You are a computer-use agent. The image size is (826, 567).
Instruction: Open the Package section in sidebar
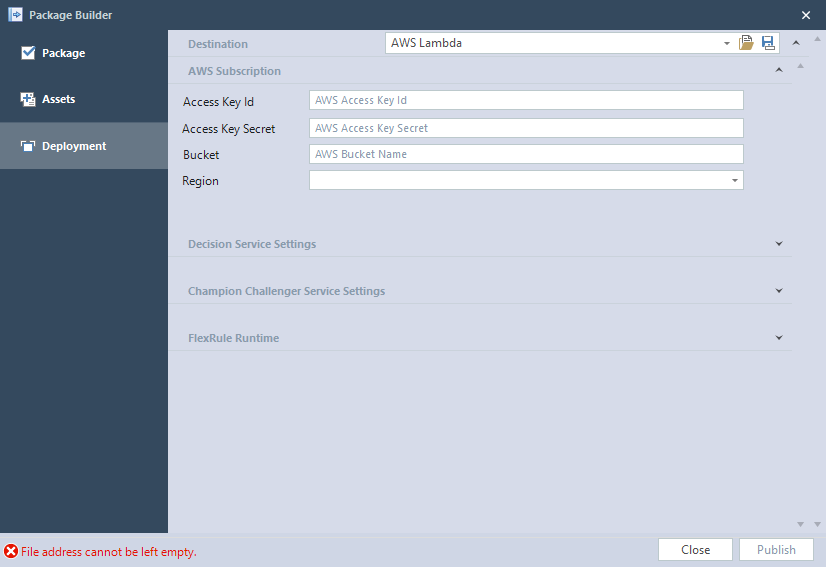84,53
